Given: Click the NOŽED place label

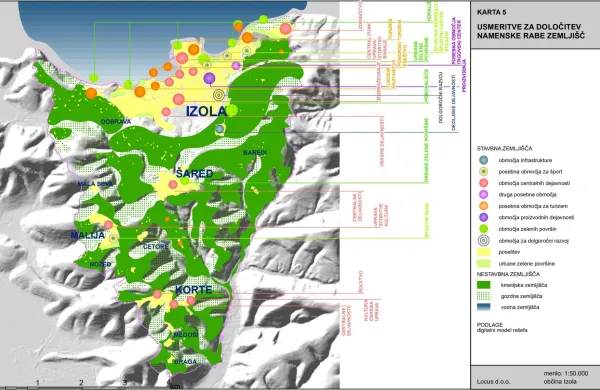Looking at the screenshot, I should coord(101,264).
